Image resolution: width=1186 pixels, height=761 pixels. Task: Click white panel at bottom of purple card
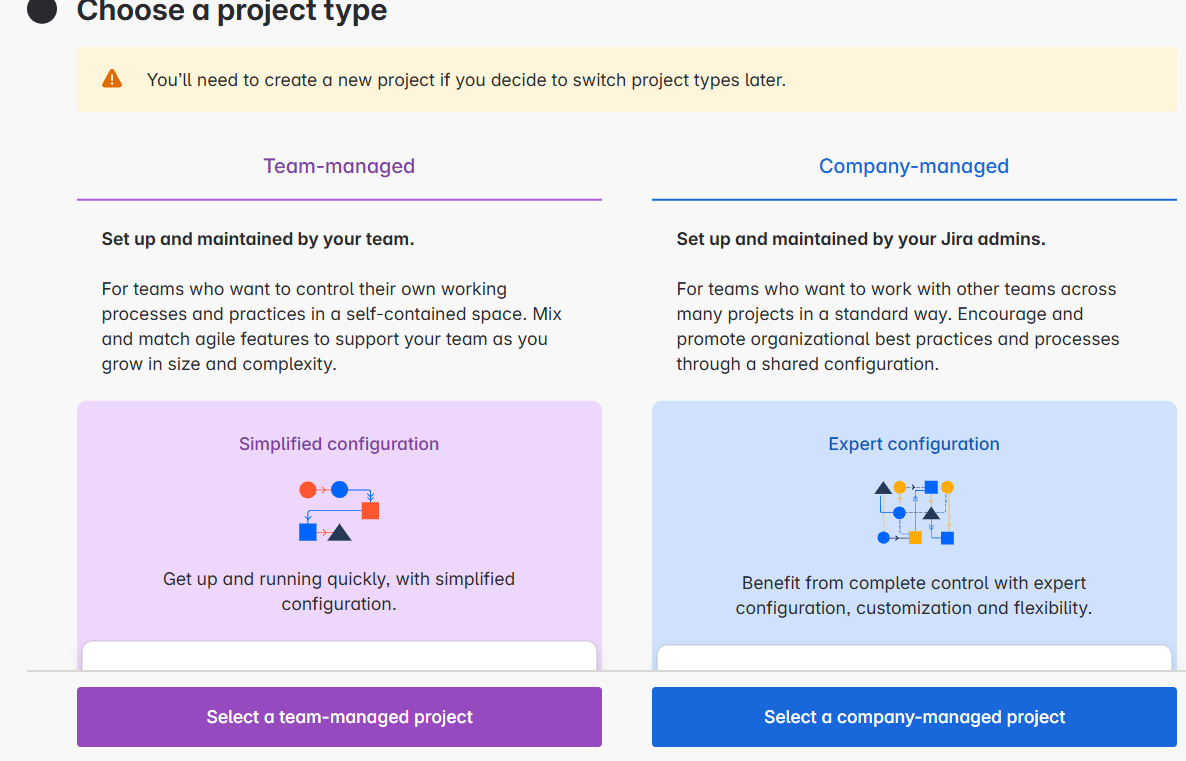[339, 655]
